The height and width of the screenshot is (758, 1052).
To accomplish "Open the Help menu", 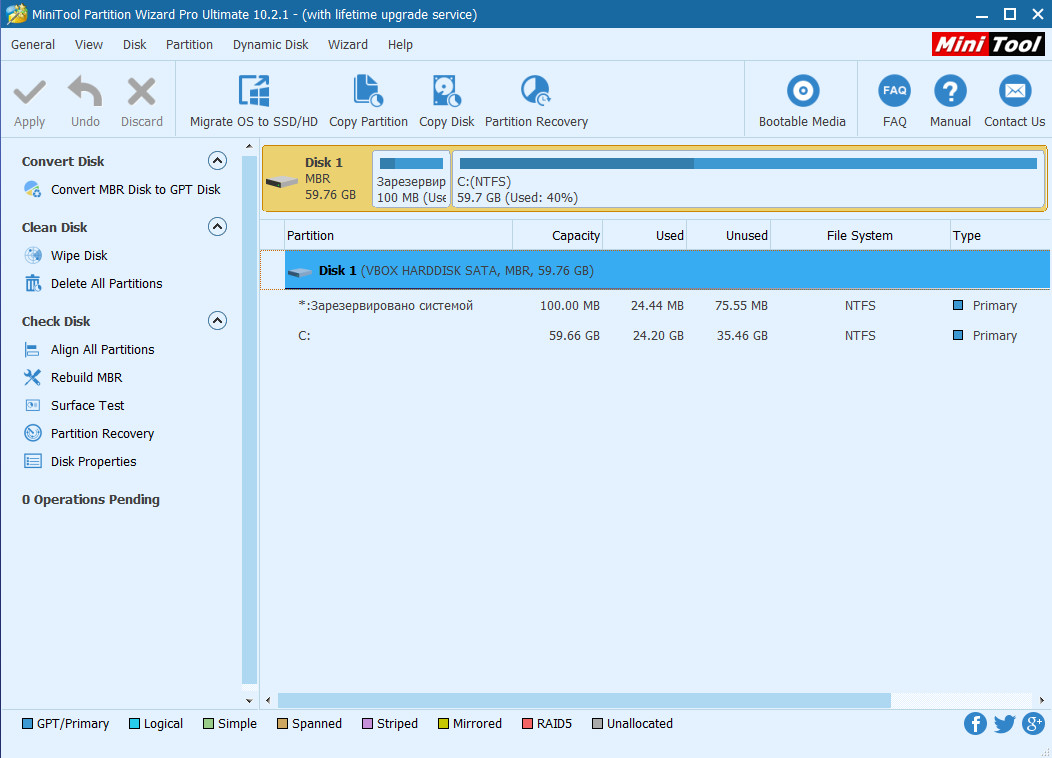I will (400, 44).
